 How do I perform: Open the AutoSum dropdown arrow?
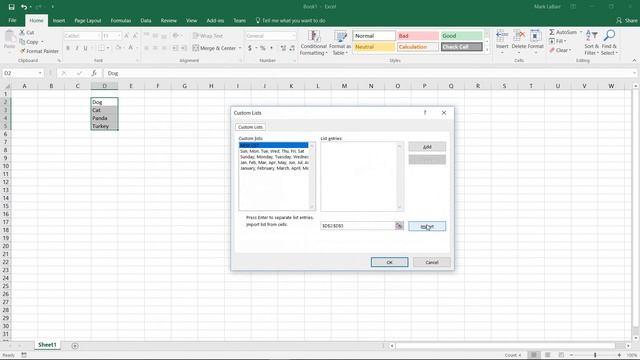581,32
